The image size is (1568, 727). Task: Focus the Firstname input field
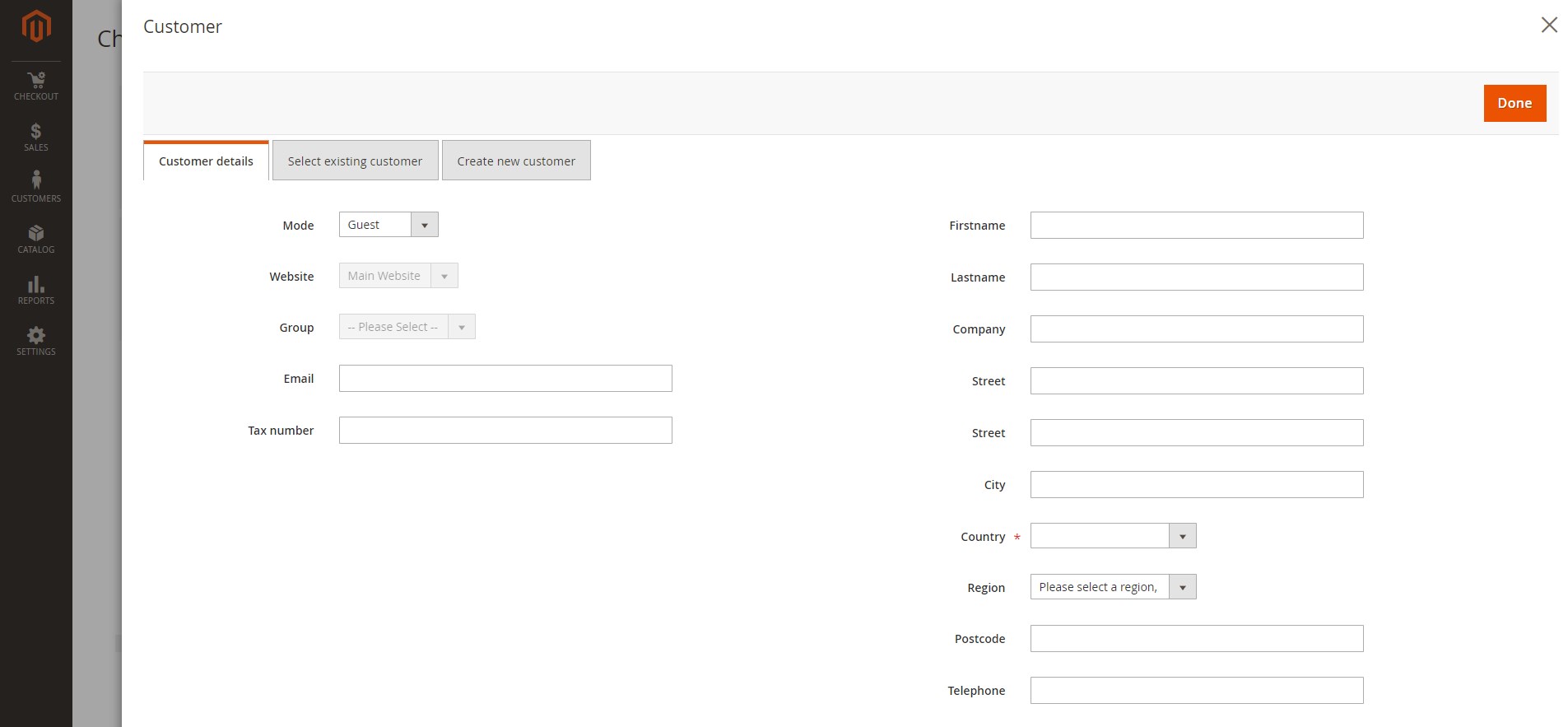pos(1197,226)
